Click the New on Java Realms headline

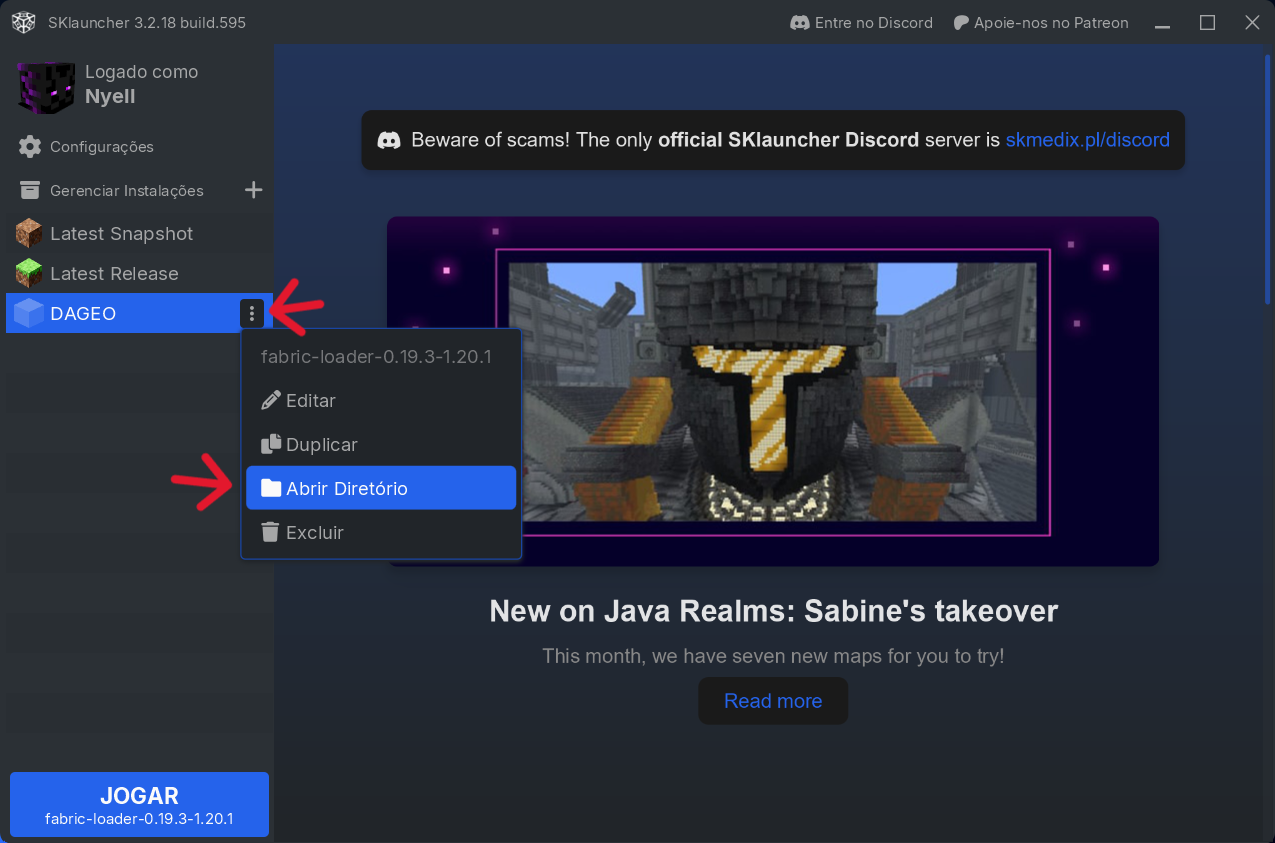[773, 611]
